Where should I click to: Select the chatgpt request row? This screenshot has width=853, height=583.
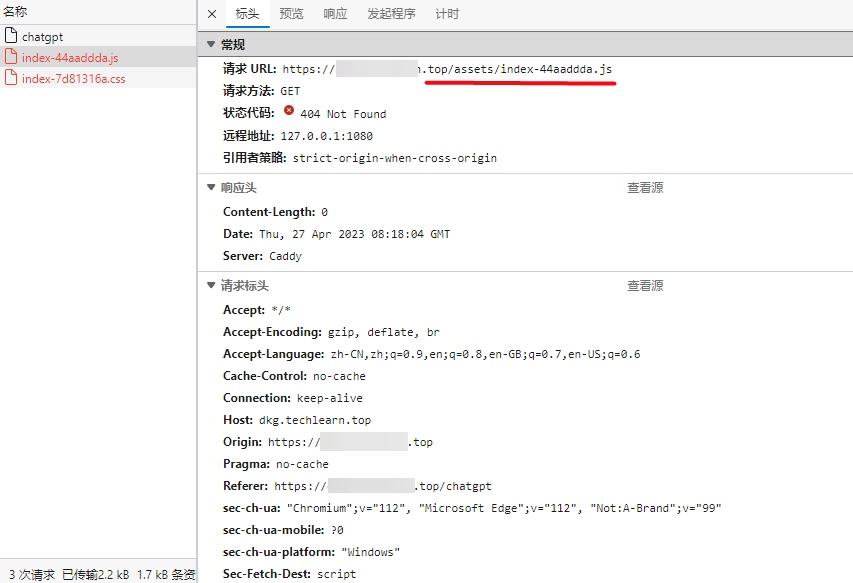coord(98,36)
